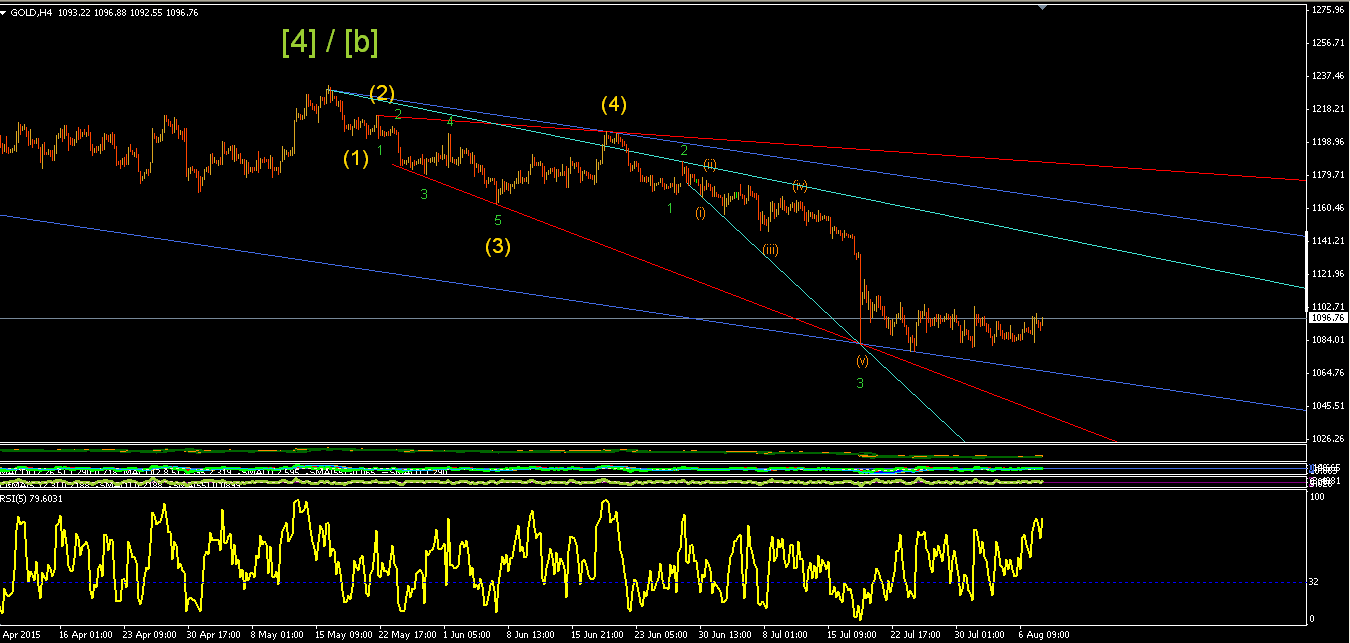Click the 30 Jul 01:00 time label
Viewport: 1350px width, 643px height.
tap(980, 634)
